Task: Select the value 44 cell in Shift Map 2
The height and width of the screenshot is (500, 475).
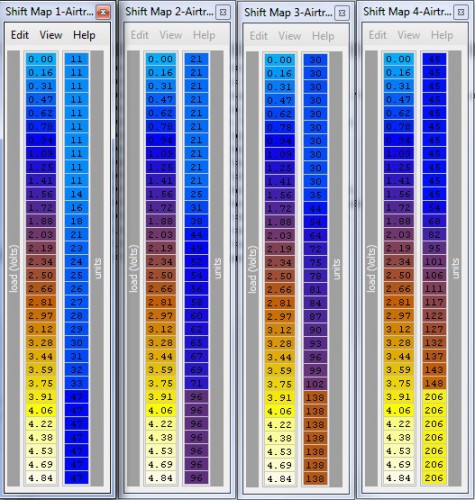Action: pyautogui.click(x=196, y=235)
